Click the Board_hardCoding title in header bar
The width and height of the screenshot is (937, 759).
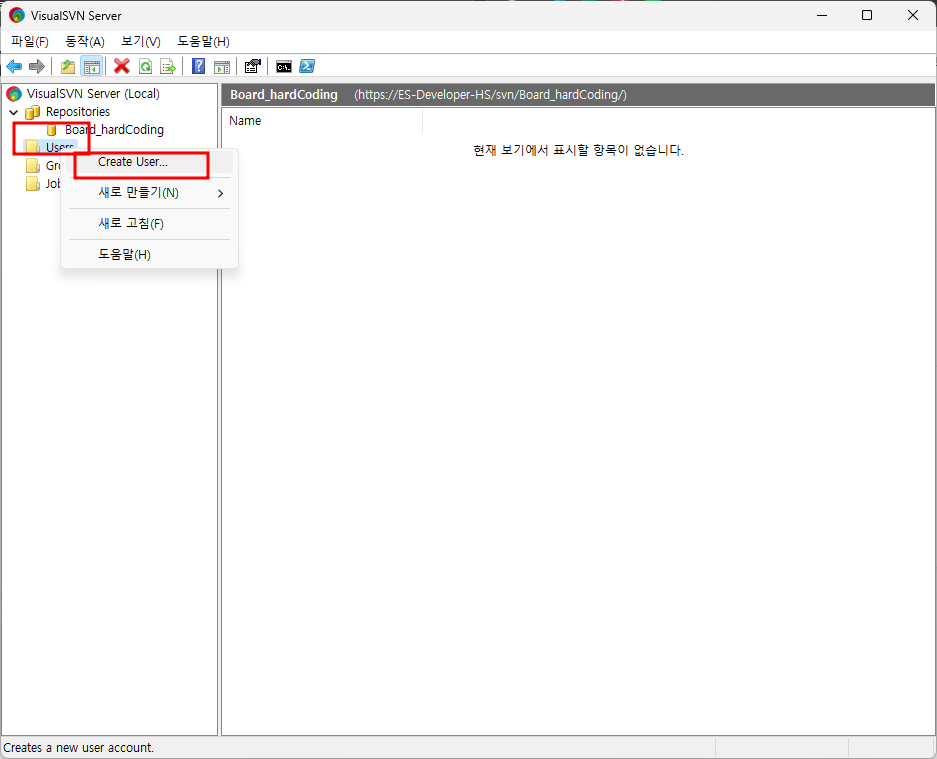coord(284,95)
